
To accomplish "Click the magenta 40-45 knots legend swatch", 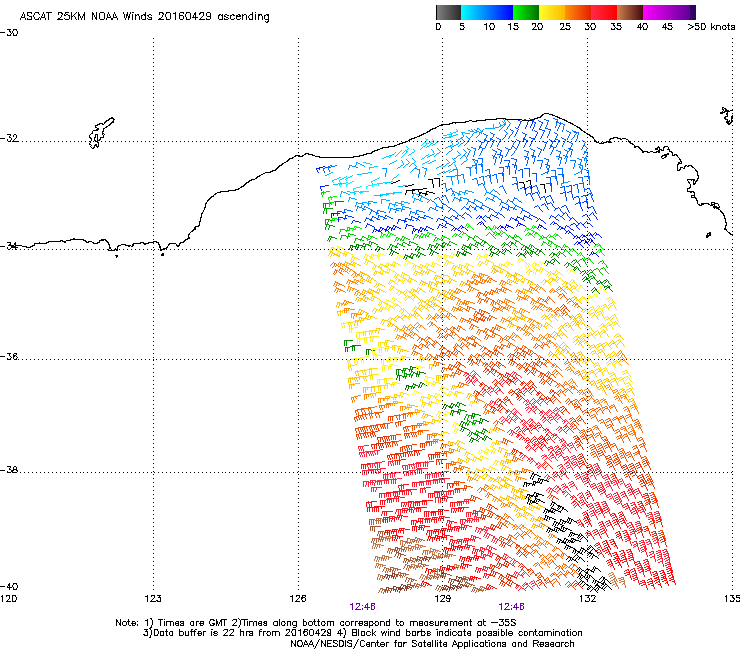I will [x=656, y=12].
